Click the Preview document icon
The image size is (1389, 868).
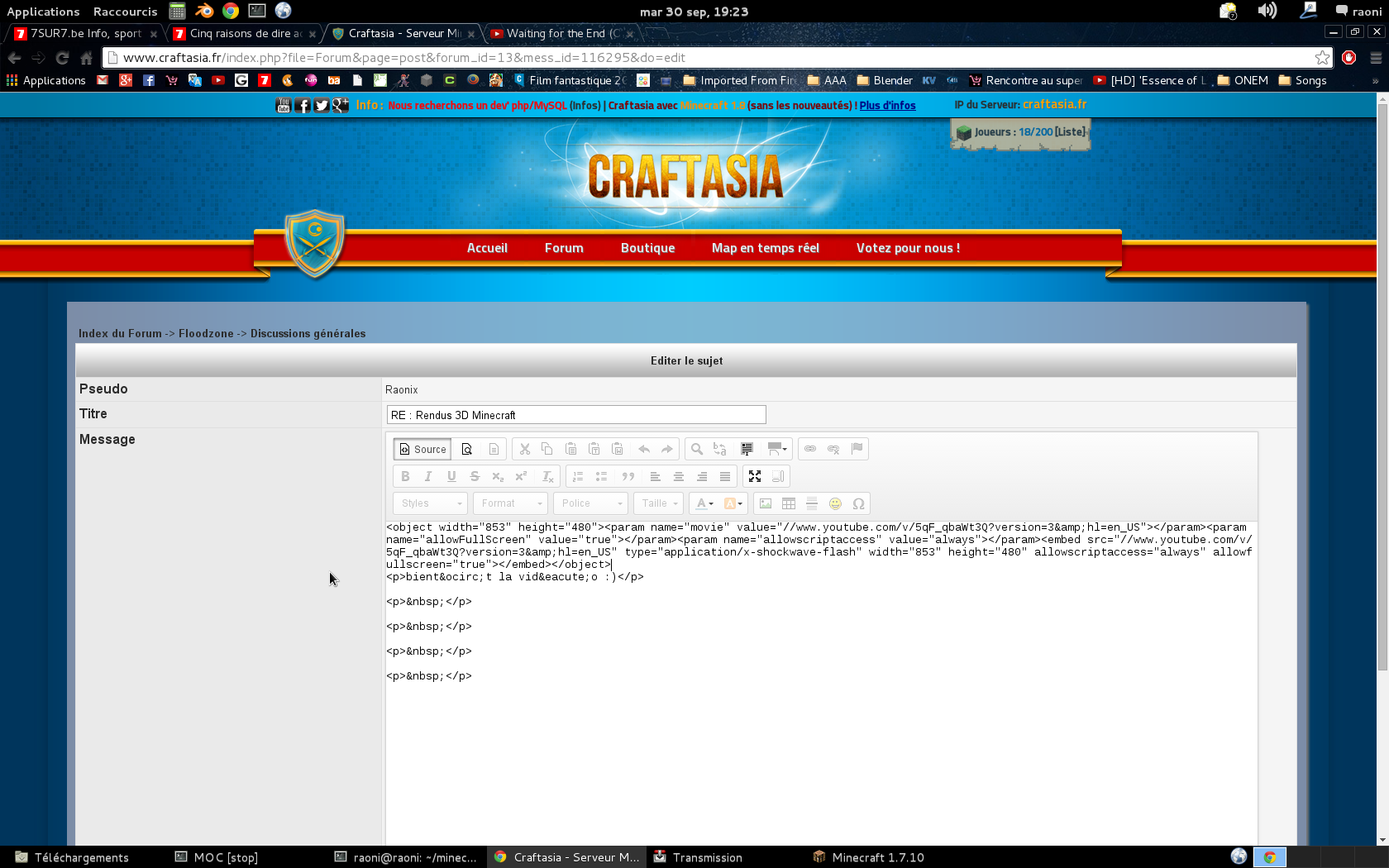coord(467,449)
